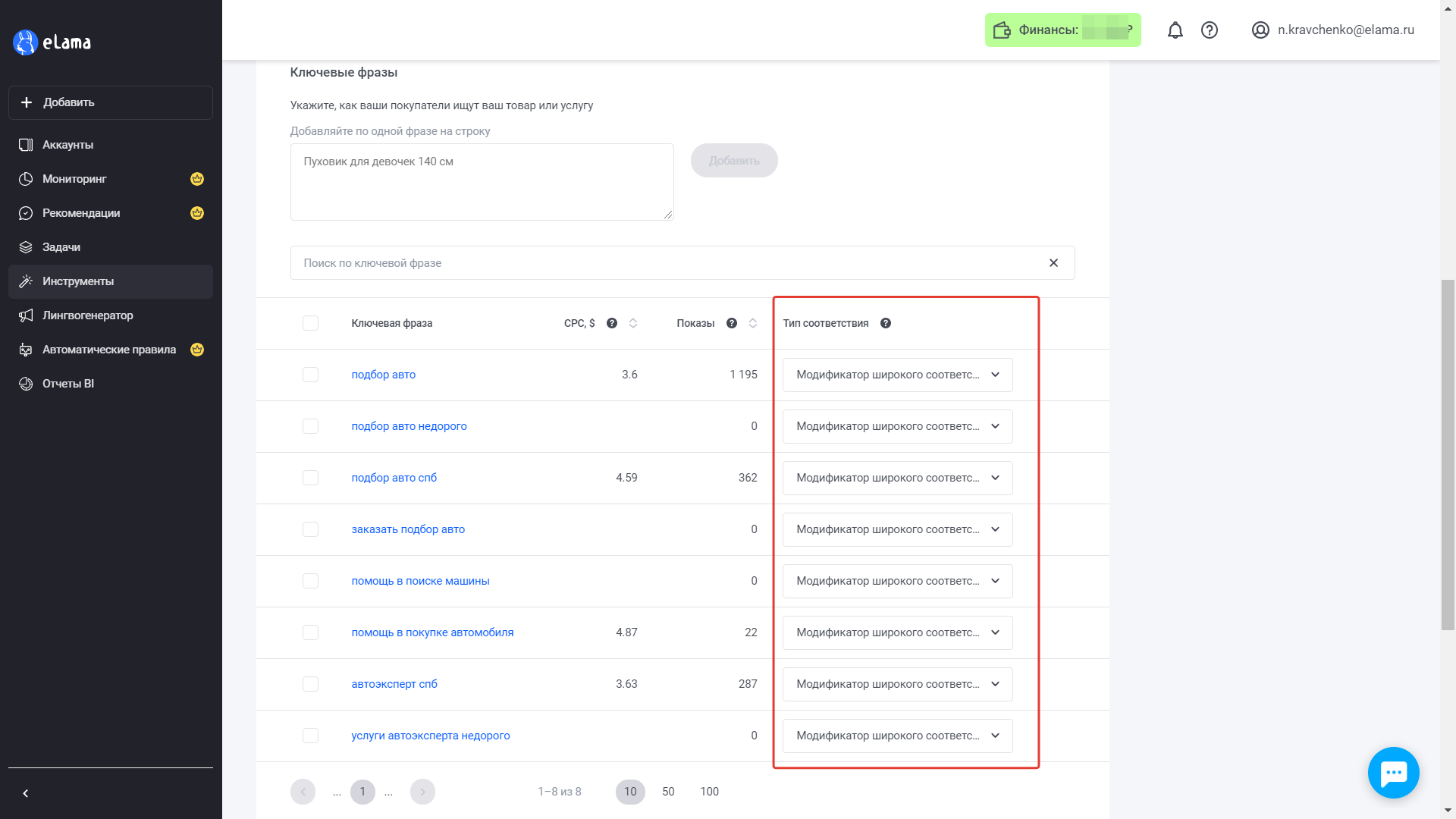Click the Тип соответствия help icon
Viewport: 1456px width, 819px height.
click(886, 323)
